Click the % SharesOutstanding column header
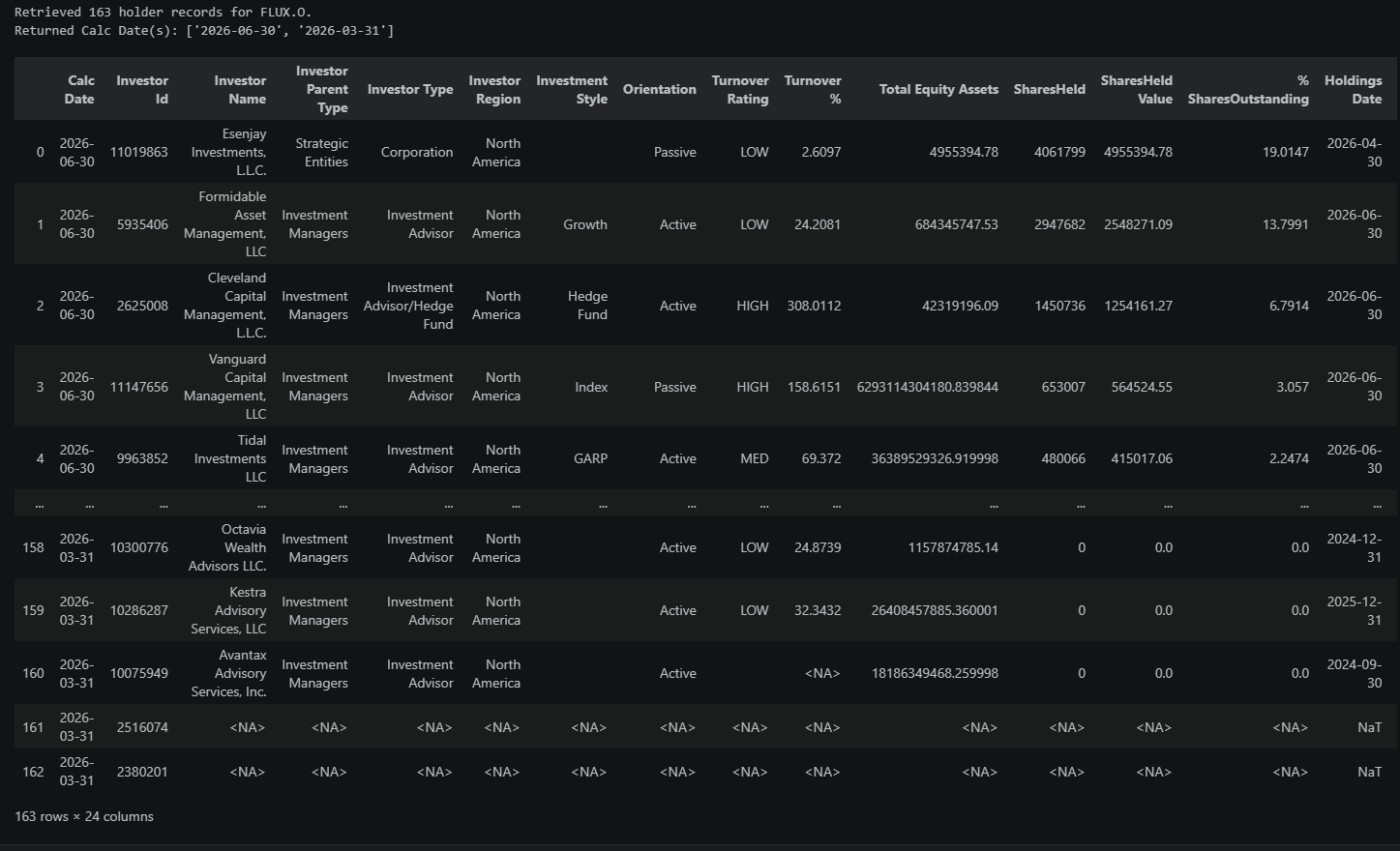This screenshot has width=1400, height=851. point(1248,90)
